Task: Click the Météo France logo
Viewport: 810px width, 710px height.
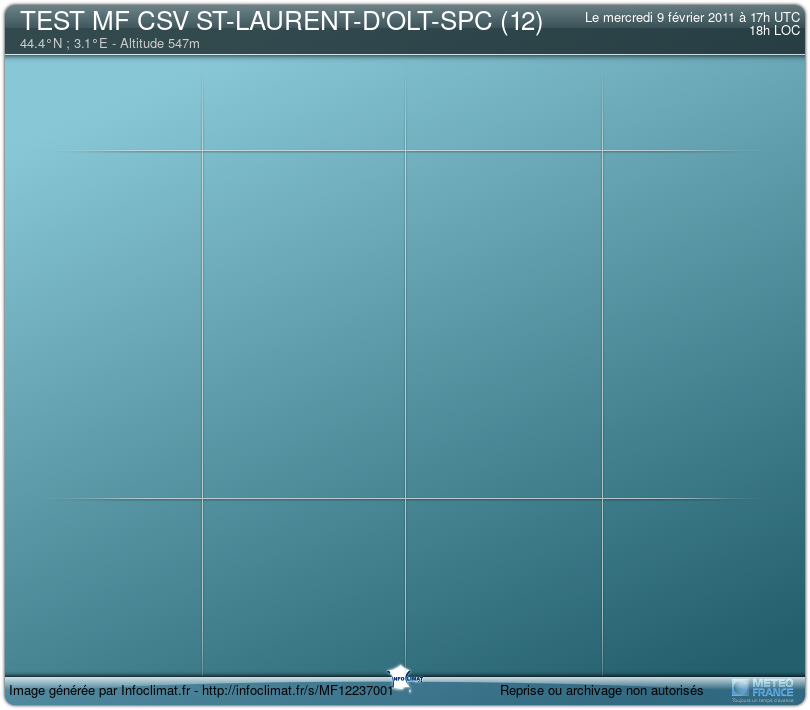Action: pos(763,688)
